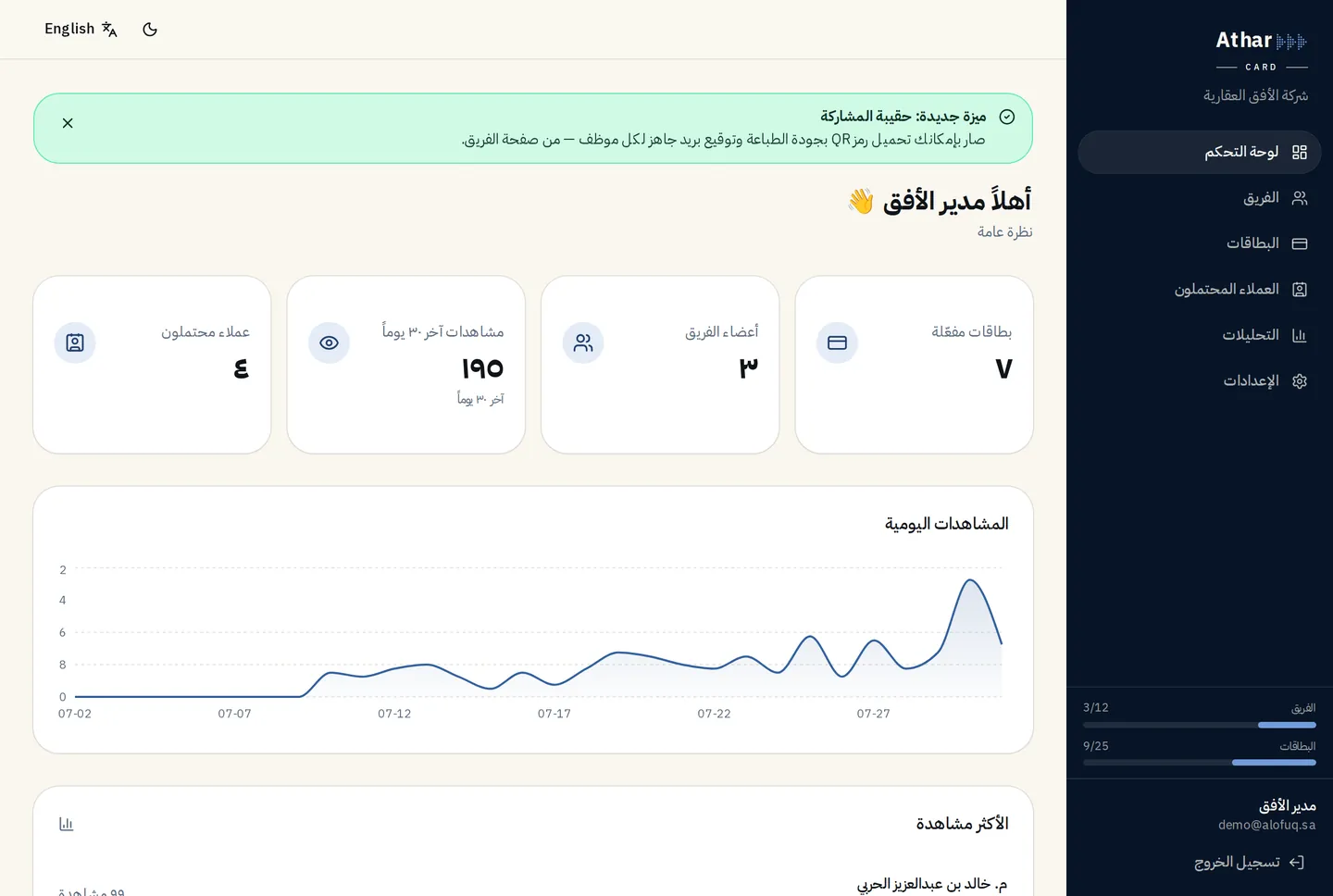This screenshot has height=896, width=1333.
Task: Click the highest peak of the views chart
Action: pyautogui.click(x=970, y=580)
